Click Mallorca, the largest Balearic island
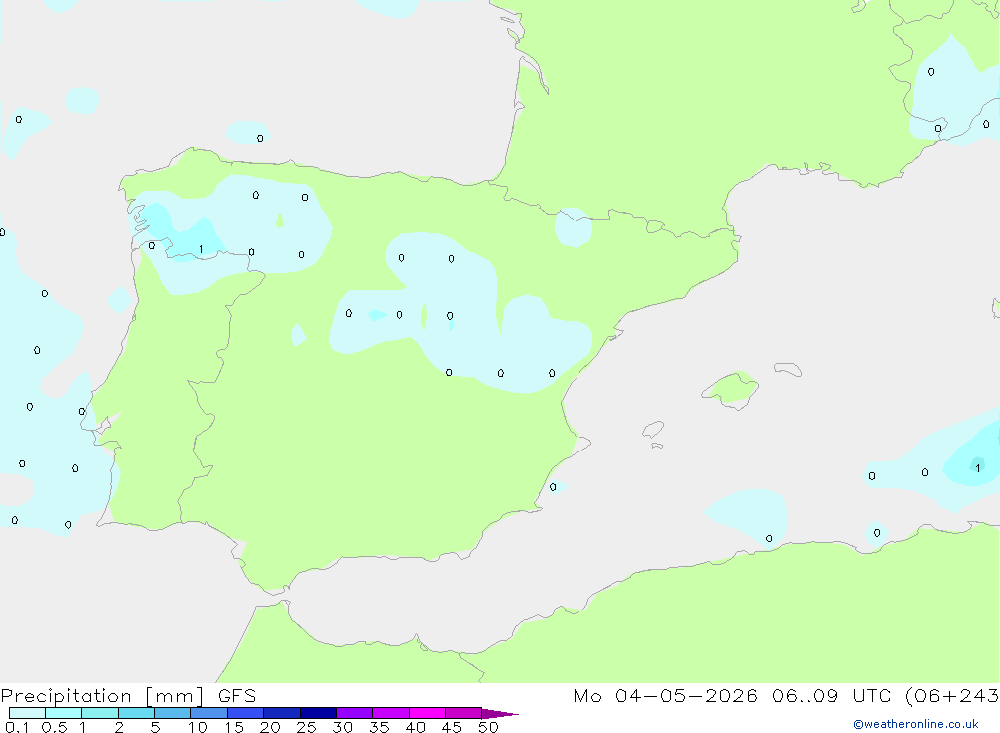Screen dimensions: 1000x733 (731, 389)
